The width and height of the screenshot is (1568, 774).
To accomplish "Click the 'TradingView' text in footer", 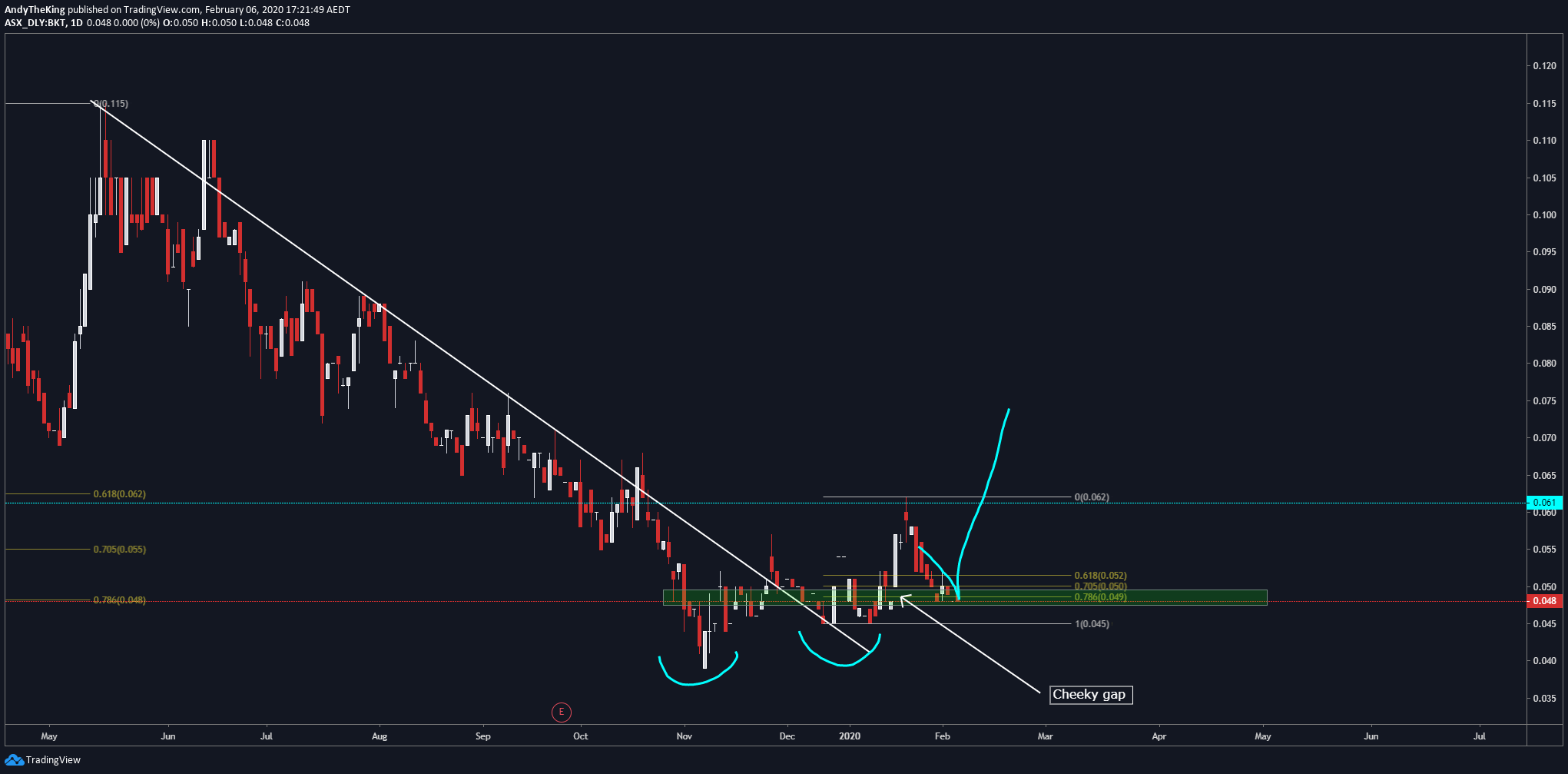I will pyautogui.click(x=53, y=760).
